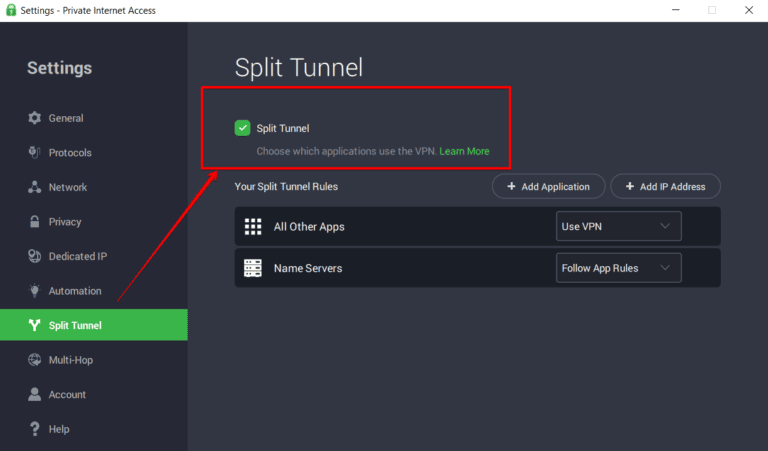Click the All Other Apps rule label

[309, 227]
